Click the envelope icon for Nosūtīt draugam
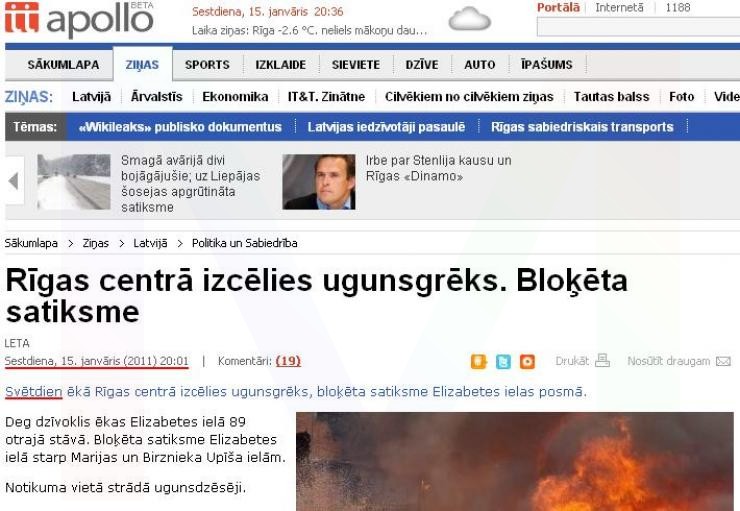 click(x=723, y=361)
